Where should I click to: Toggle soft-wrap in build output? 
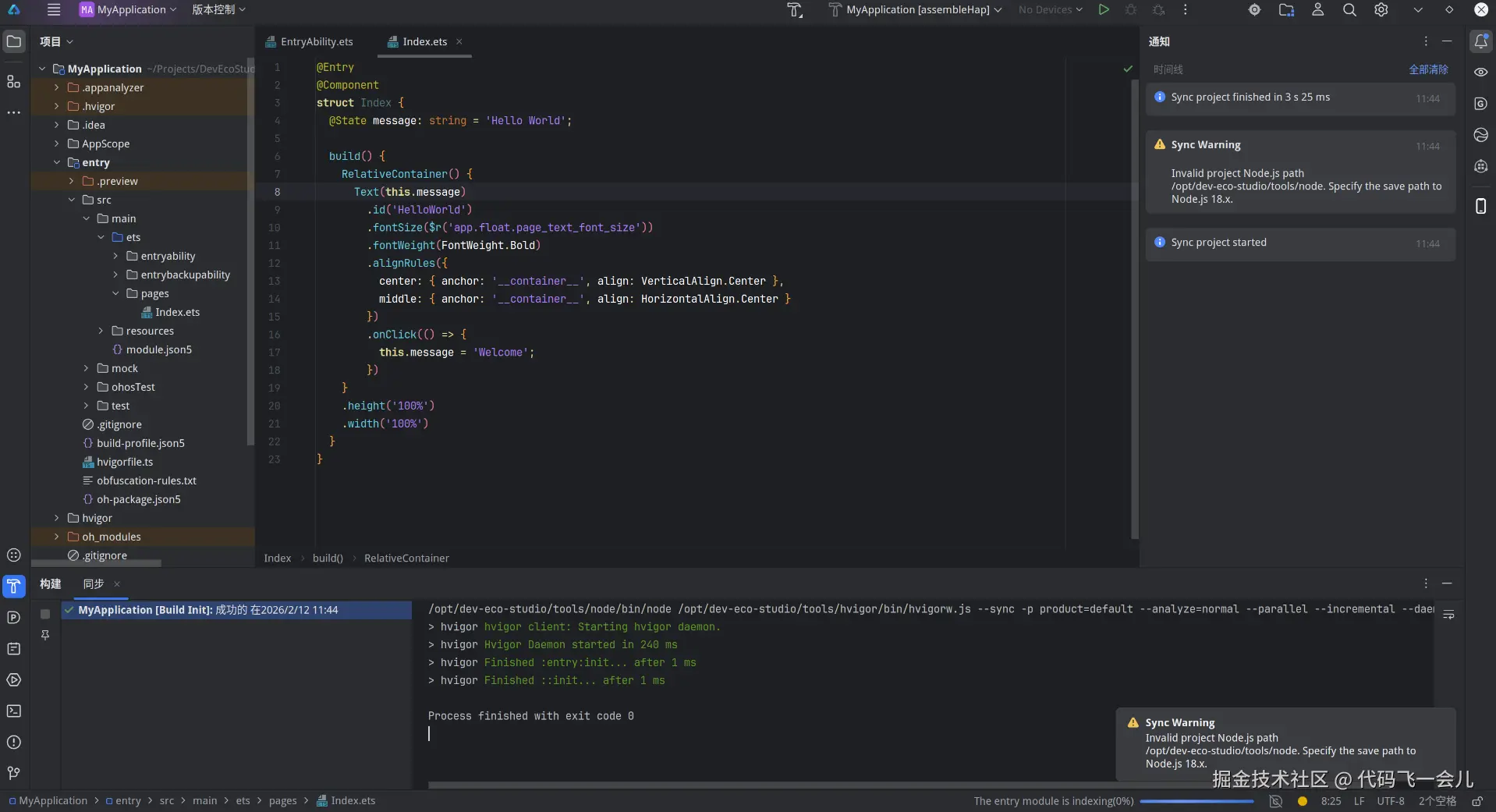(x=1448, y=615)
